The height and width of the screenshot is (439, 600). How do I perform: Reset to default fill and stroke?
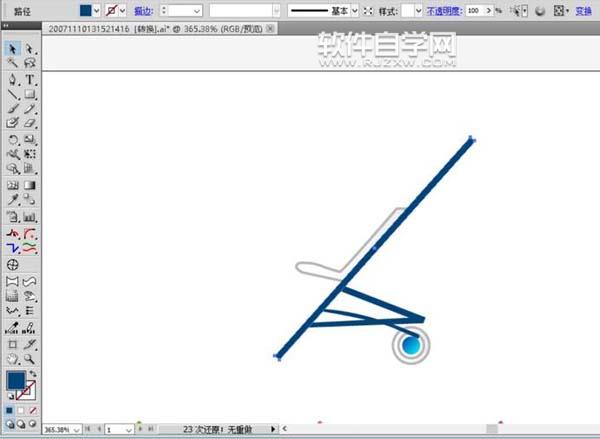coord(11,397)
